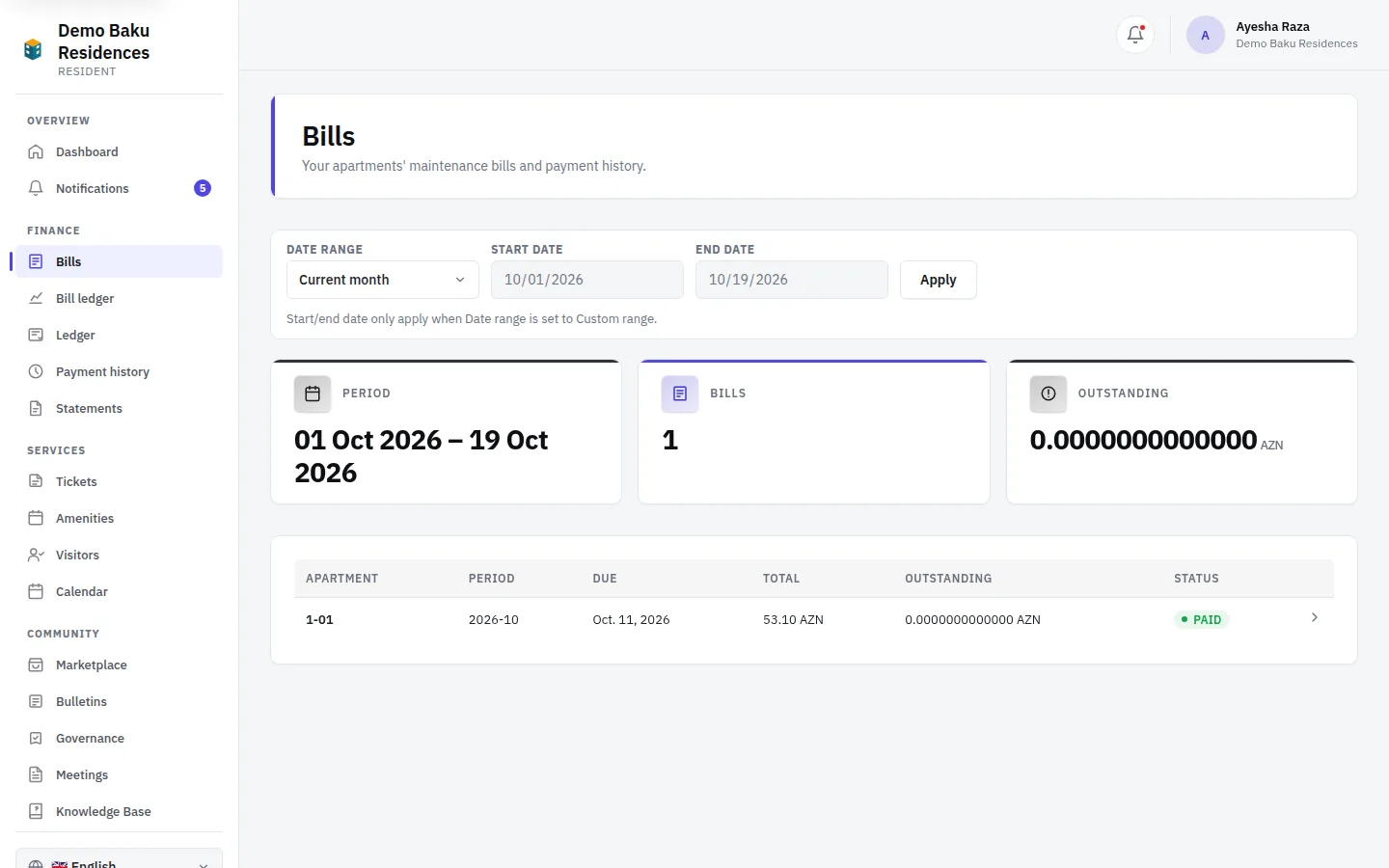Apply the date range filter
Viewport: 1389px width, 868px height.
point(939,280)
